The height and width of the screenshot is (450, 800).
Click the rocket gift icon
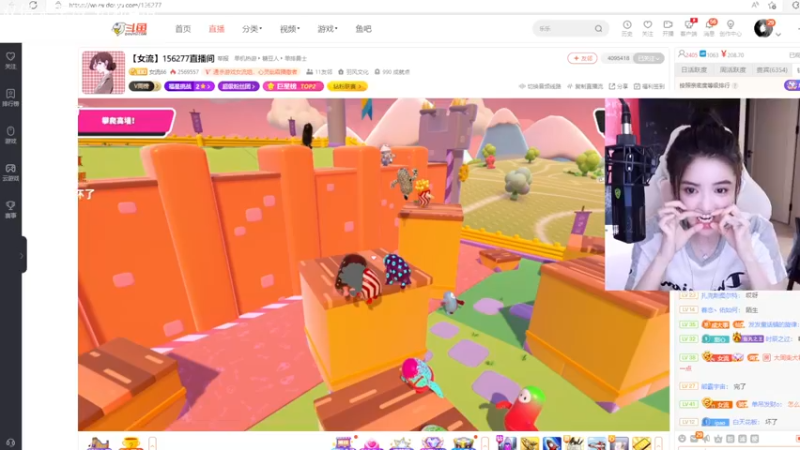(x=552, y=443)
